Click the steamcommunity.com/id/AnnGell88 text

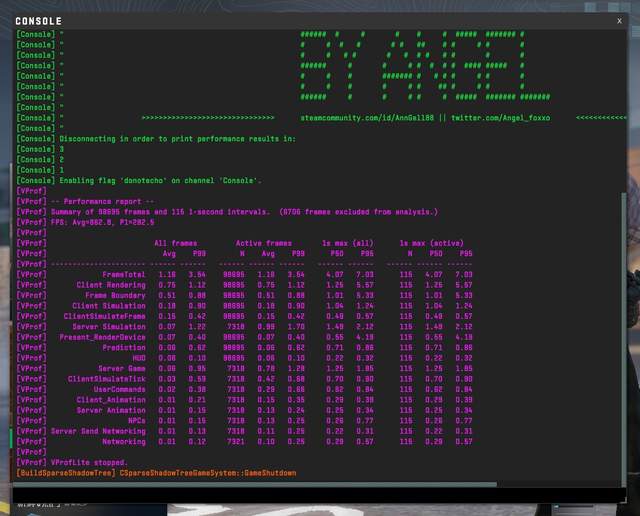367,118
